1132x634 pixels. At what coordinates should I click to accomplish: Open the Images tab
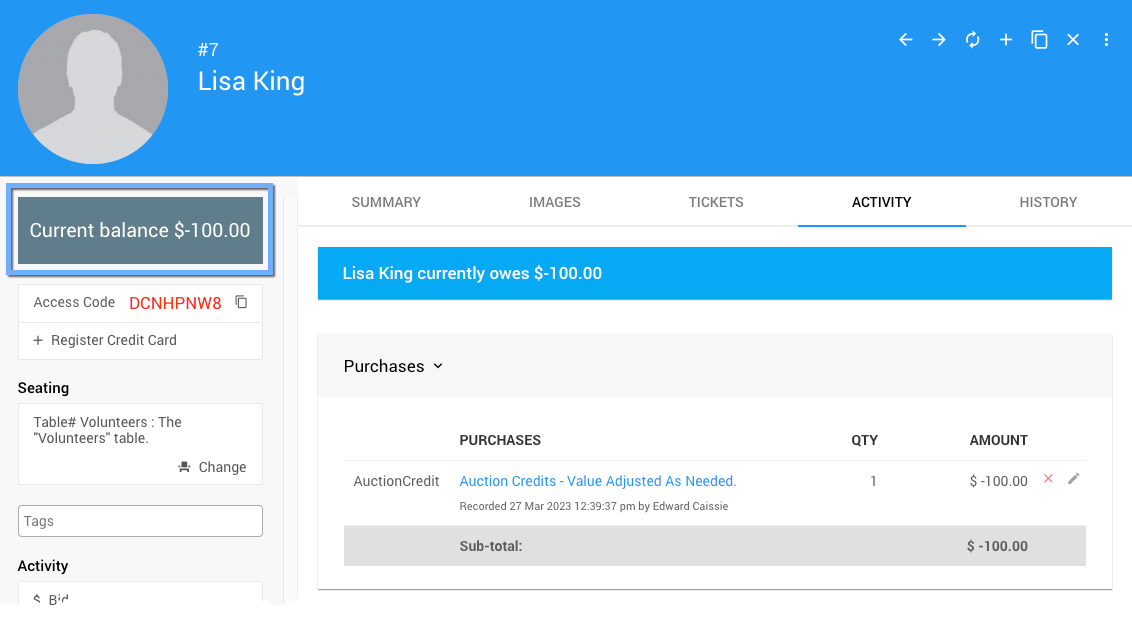[x=554, y=202]
